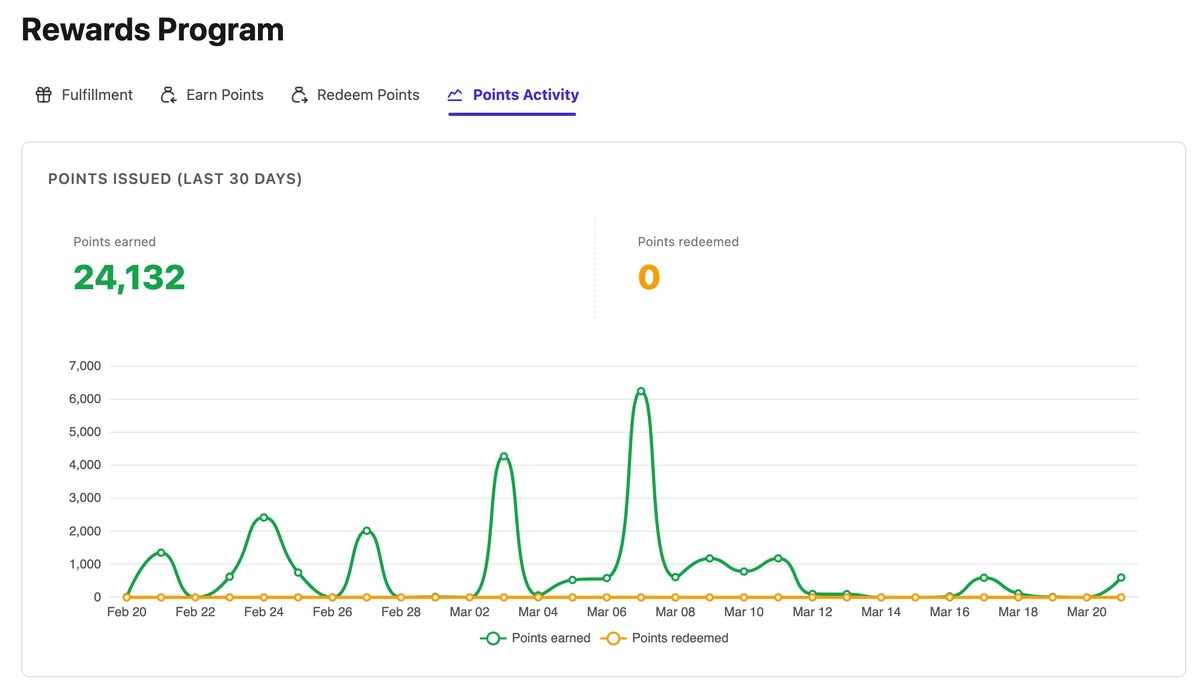
Task: Stay on the Points Activity tab
Action: click(524, 94)
